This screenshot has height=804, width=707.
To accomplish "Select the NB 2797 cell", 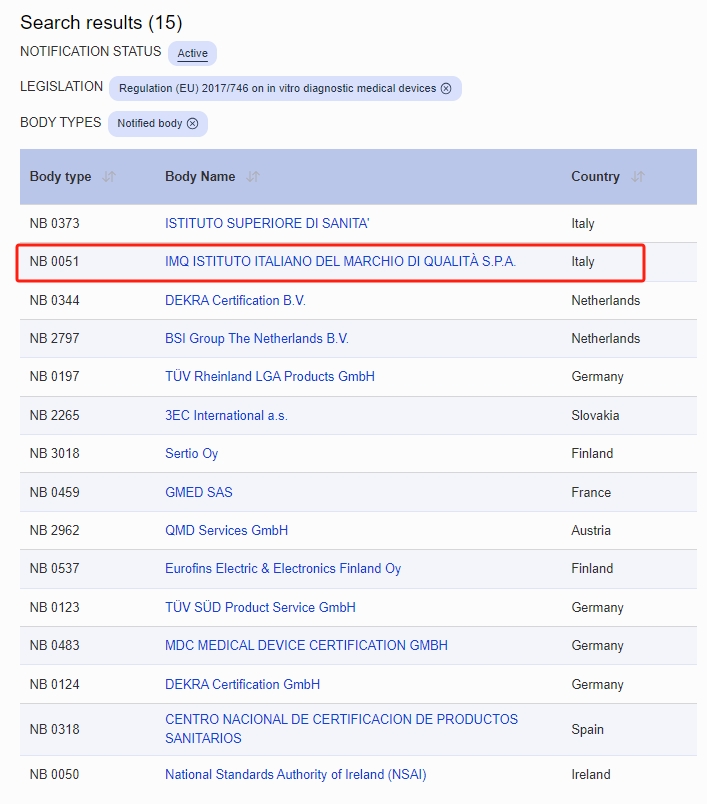I will click(x=54, y=338).
